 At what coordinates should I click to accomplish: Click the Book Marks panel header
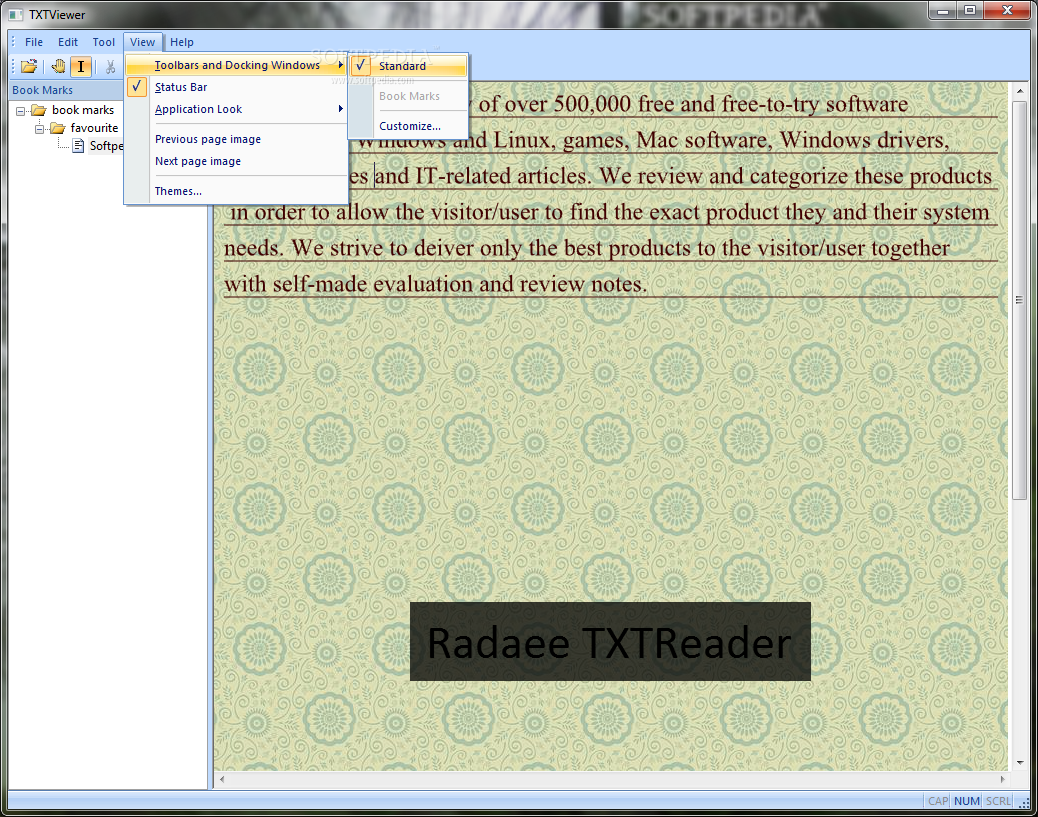pos(66,90)
